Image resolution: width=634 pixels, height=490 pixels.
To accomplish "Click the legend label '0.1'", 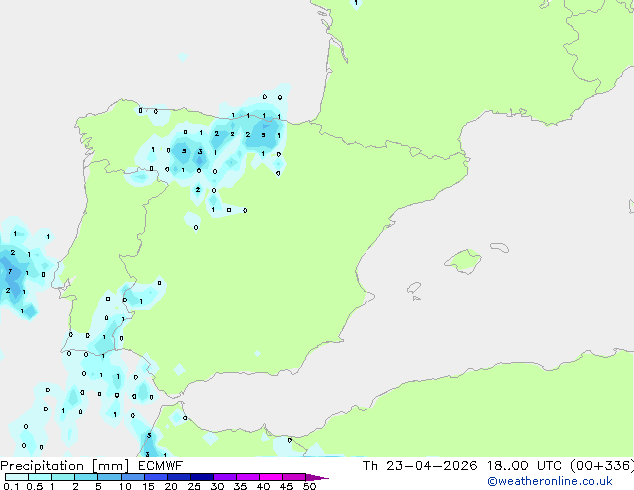I will (11, 486).
